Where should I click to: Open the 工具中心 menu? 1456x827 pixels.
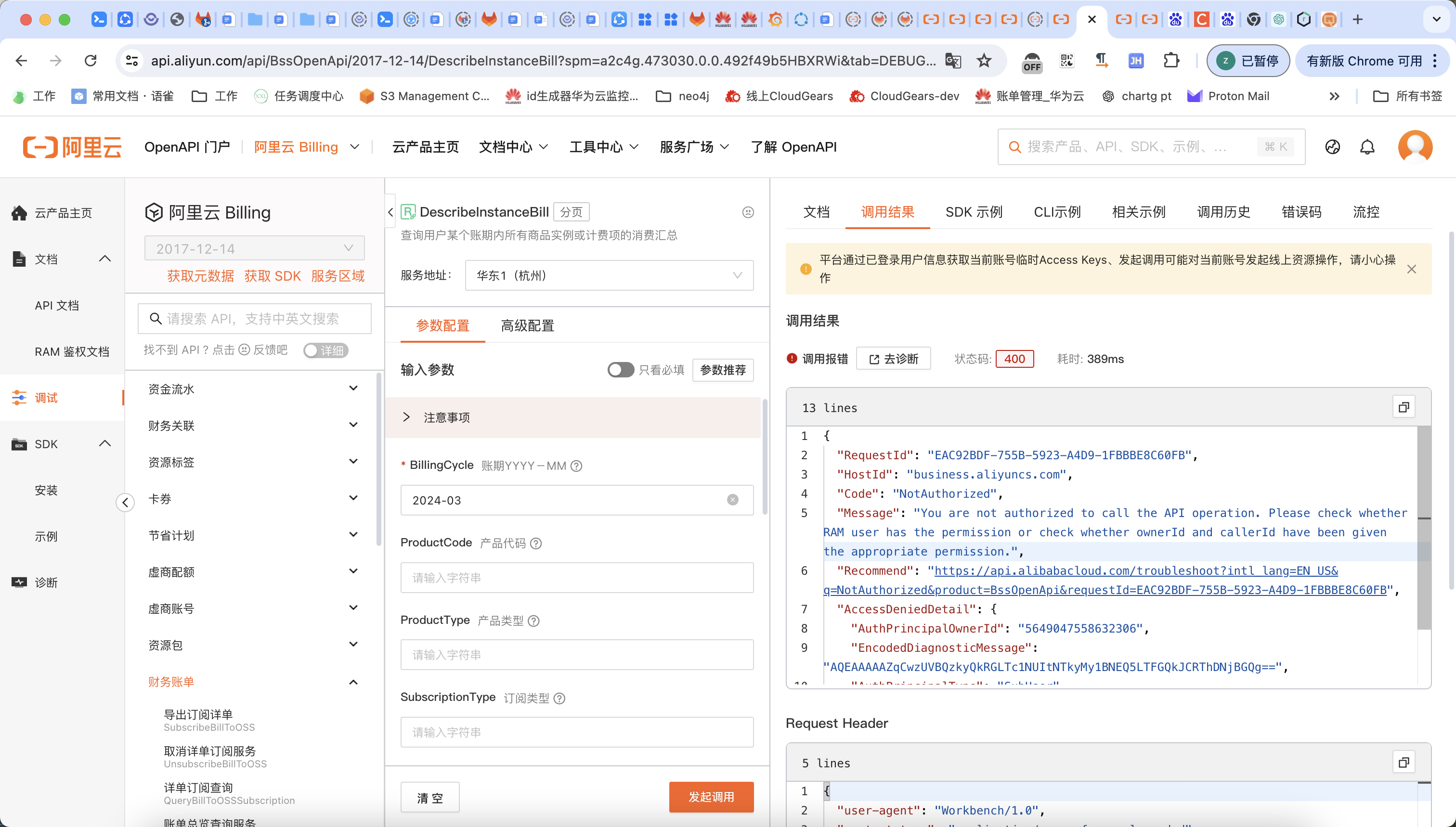(604, 147)
